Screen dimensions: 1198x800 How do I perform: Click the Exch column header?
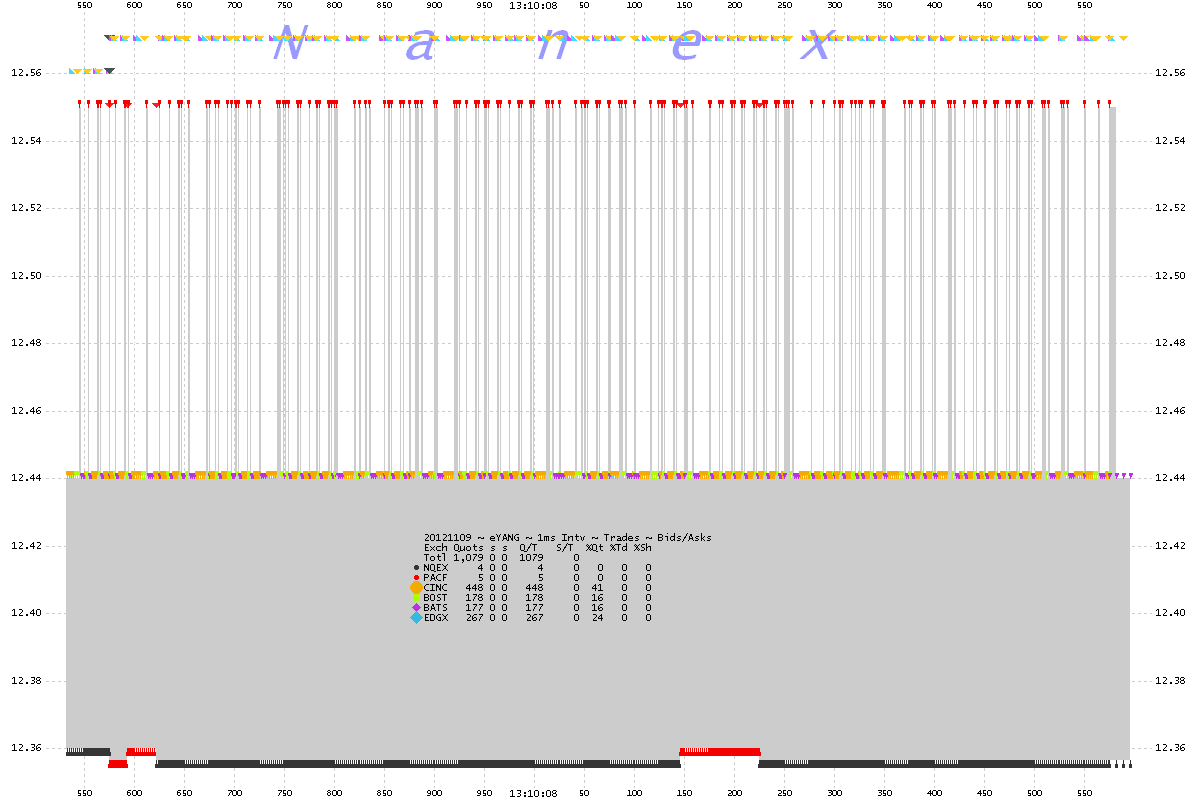(435, 548)
